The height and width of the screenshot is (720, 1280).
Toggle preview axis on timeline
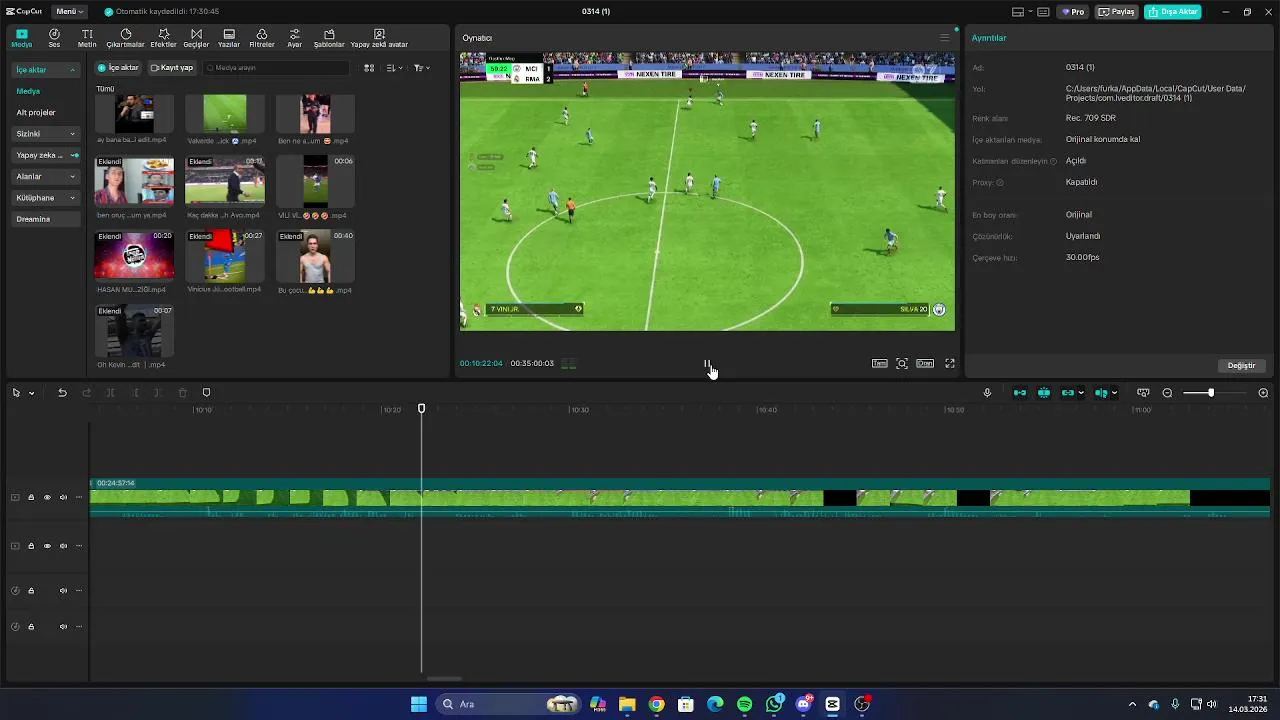click(1101, 393)
